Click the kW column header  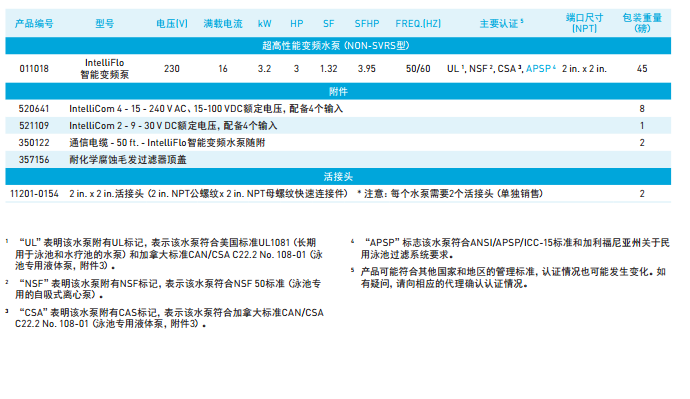pyautogui.click(x=264, y=24)
